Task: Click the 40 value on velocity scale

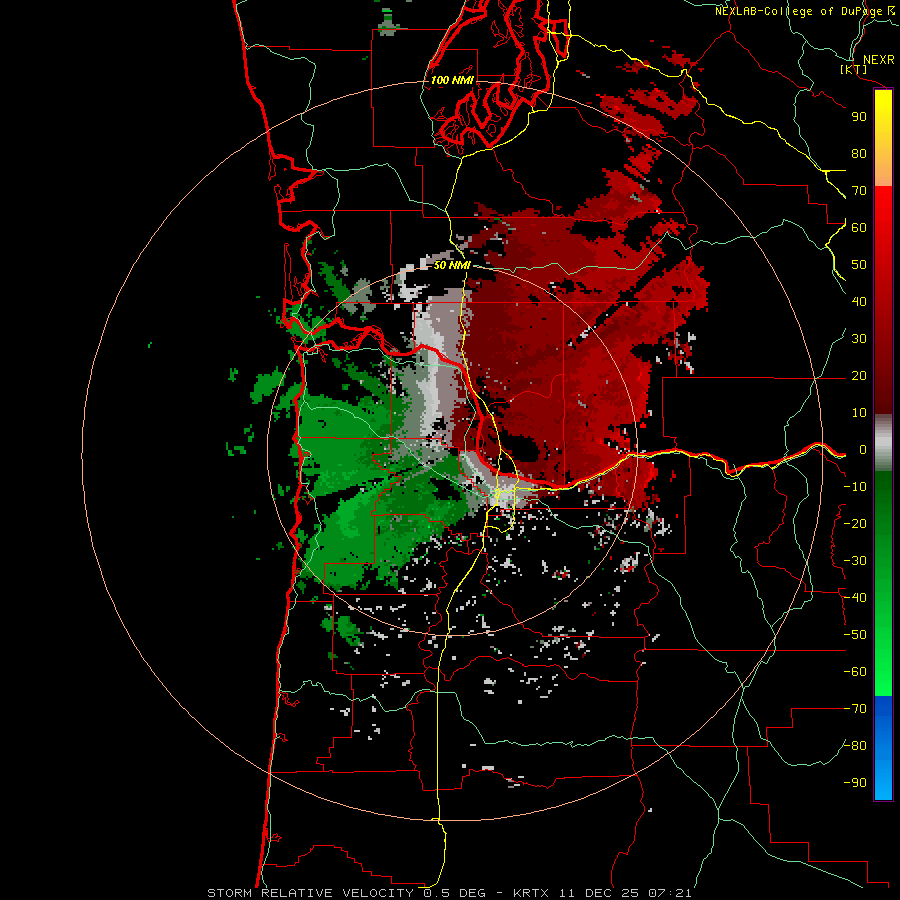Action: 859,302
